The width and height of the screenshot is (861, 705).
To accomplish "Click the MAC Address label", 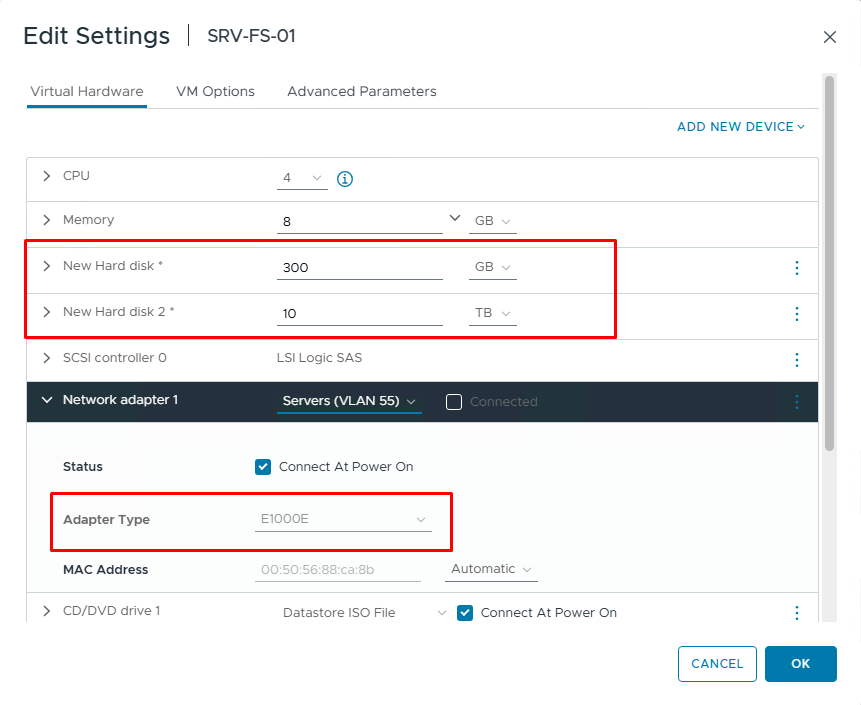I will click(x=105, y=570).
